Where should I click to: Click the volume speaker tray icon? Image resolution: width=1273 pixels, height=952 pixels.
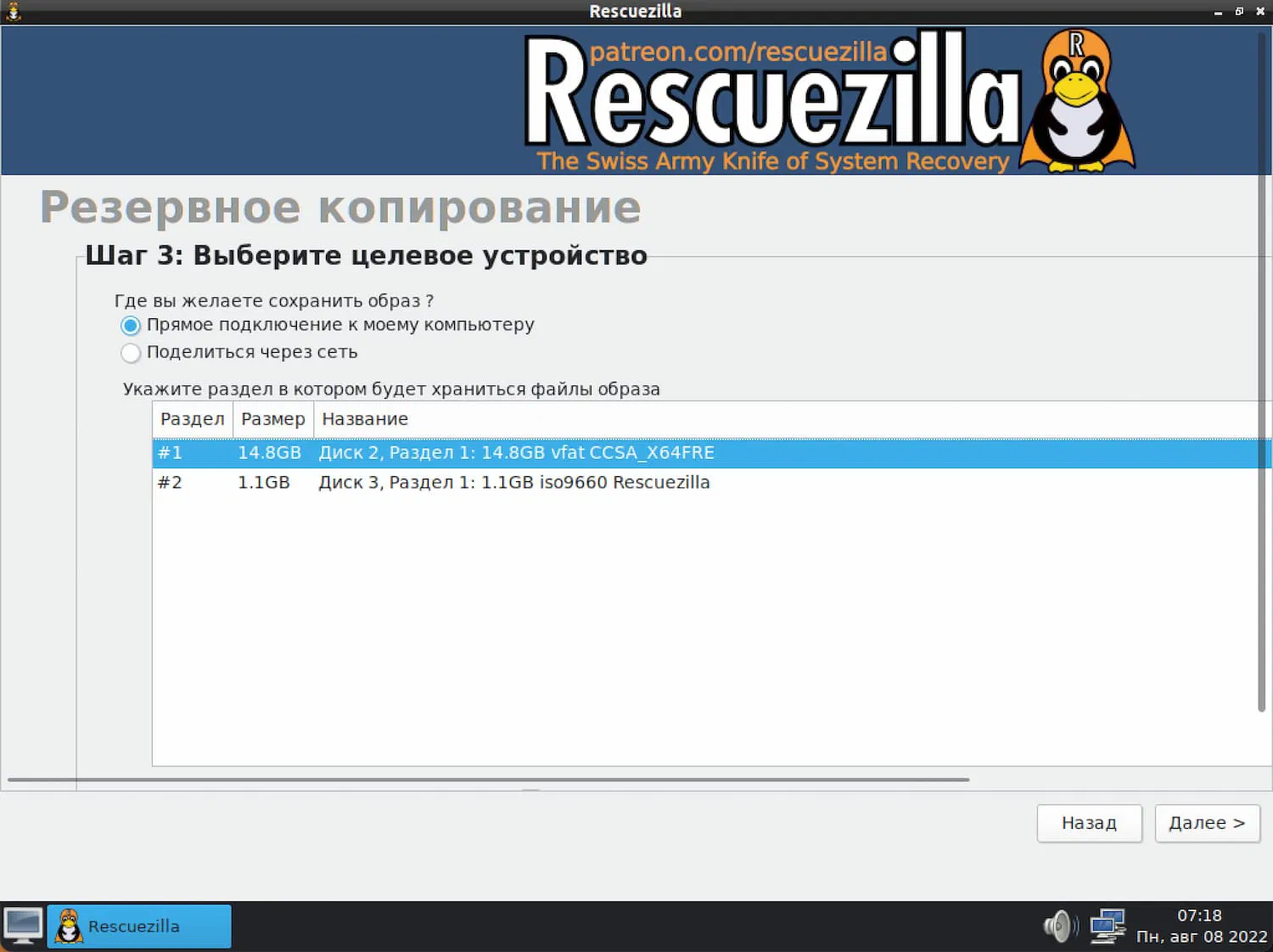[1061, 926]
